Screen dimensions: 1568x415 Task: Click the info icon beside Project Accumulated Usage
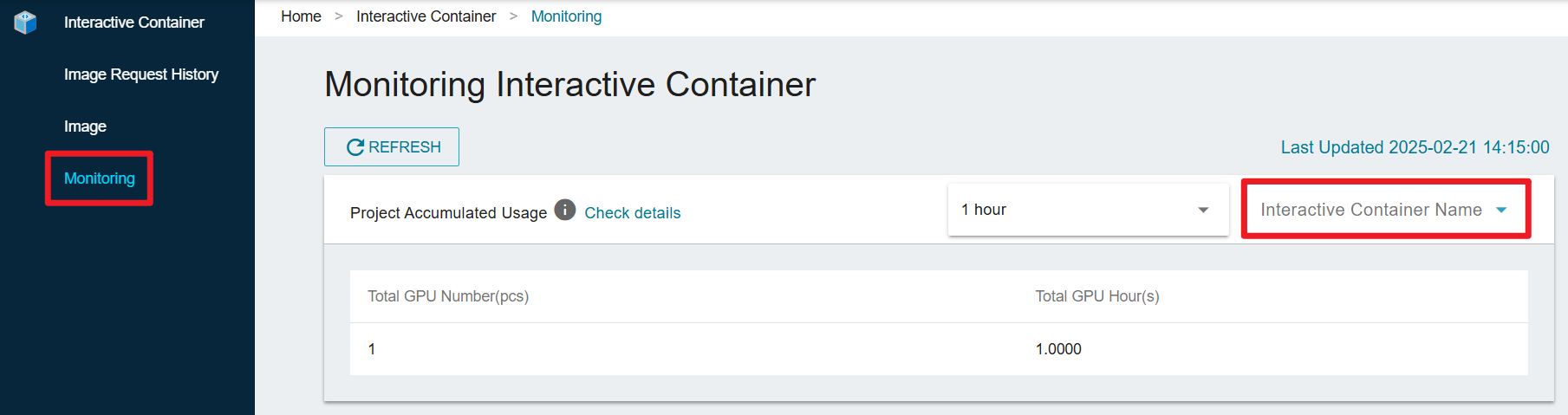pos(565,210)
